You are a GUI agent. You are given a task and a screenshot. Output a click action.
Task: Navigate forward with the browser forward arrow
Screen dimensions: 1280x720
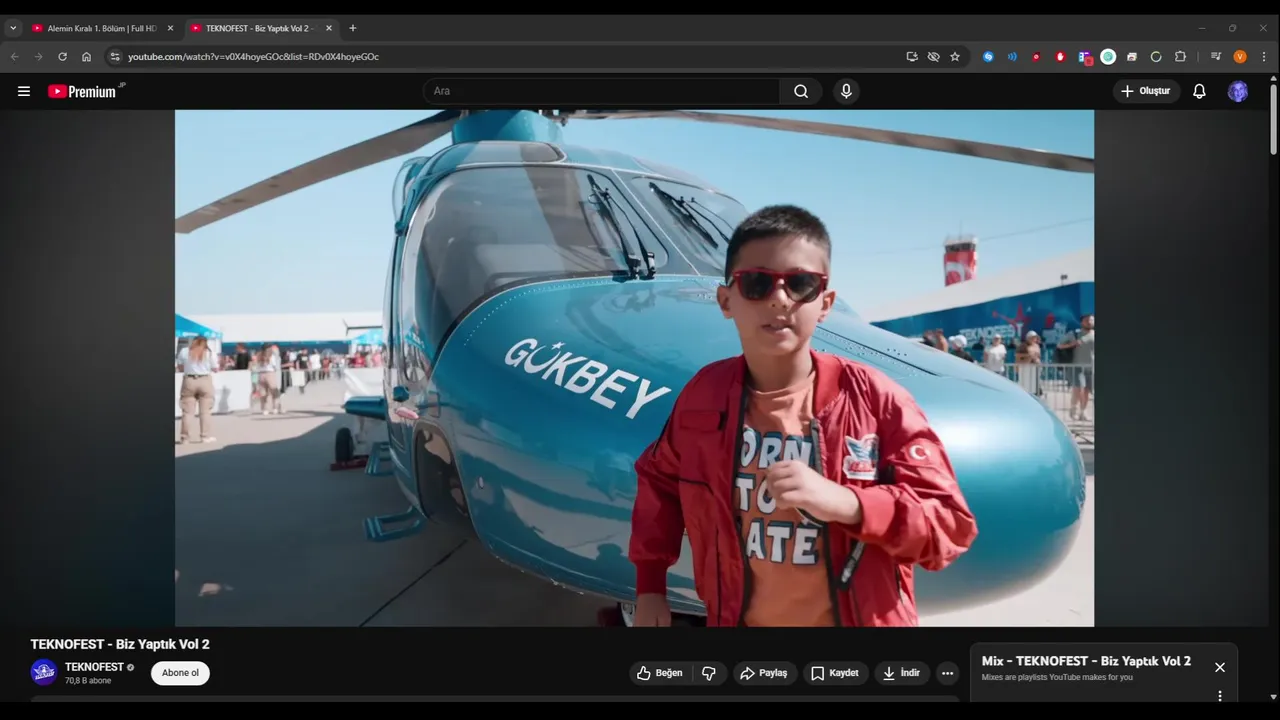[x=39, y=57]
